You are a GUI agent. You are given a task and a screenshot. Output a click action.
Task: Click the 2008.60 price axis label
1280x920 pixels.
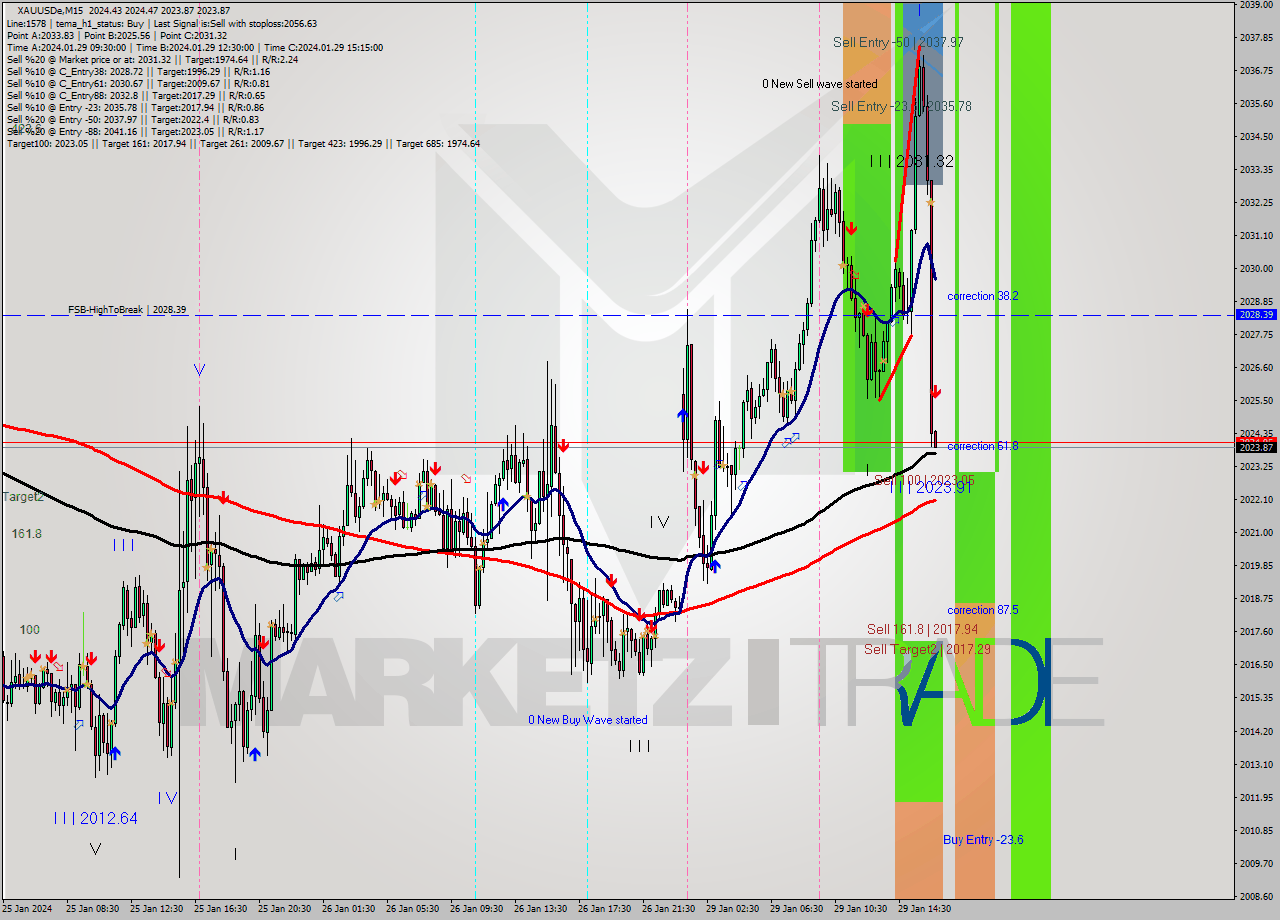tap(1256, 896)
